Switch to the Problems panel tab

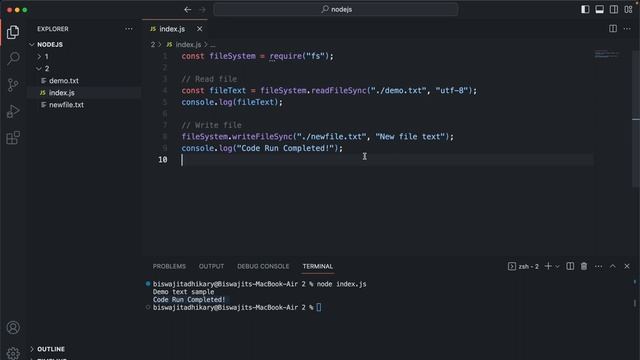point(169,266)
